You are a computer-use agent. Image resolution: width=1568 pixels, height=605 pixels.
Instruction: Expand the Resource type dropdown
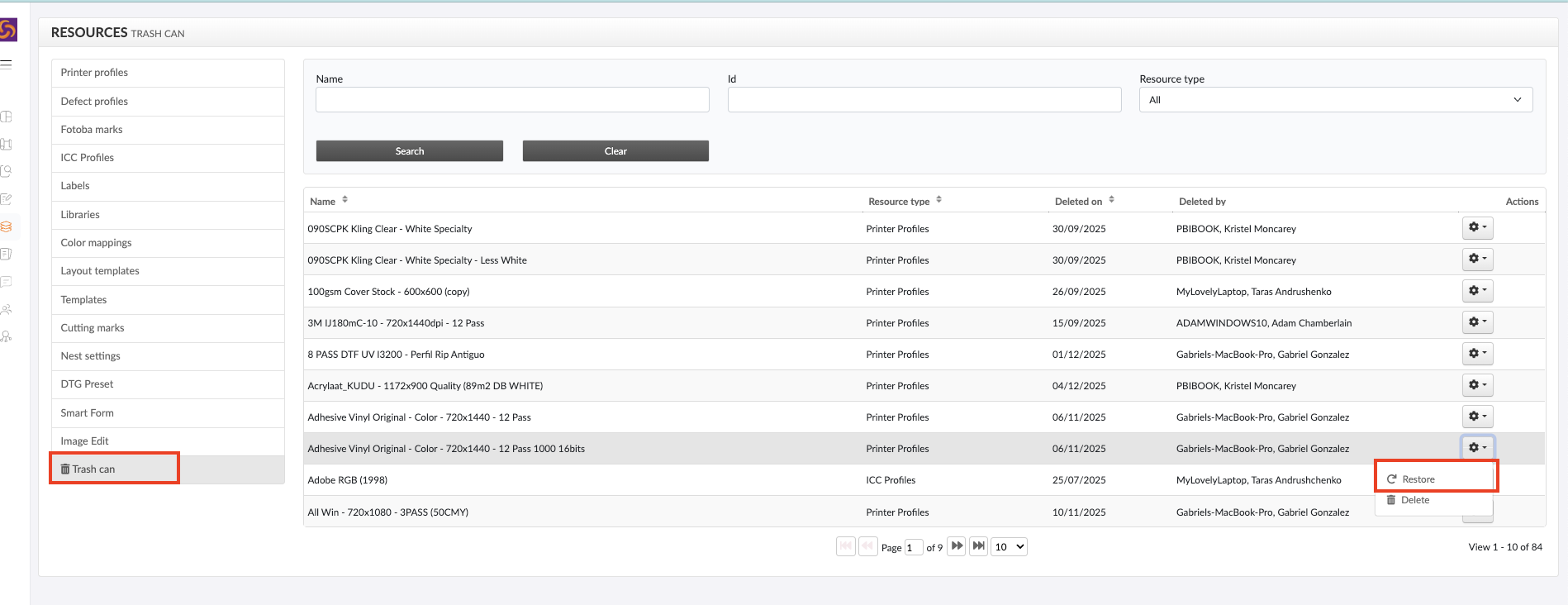click(x=1335, y=100)
